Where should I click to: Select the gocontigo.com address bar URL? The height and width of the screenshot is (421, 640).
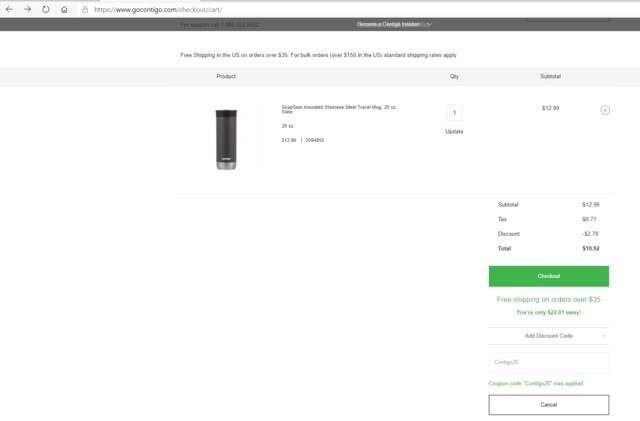158,9
